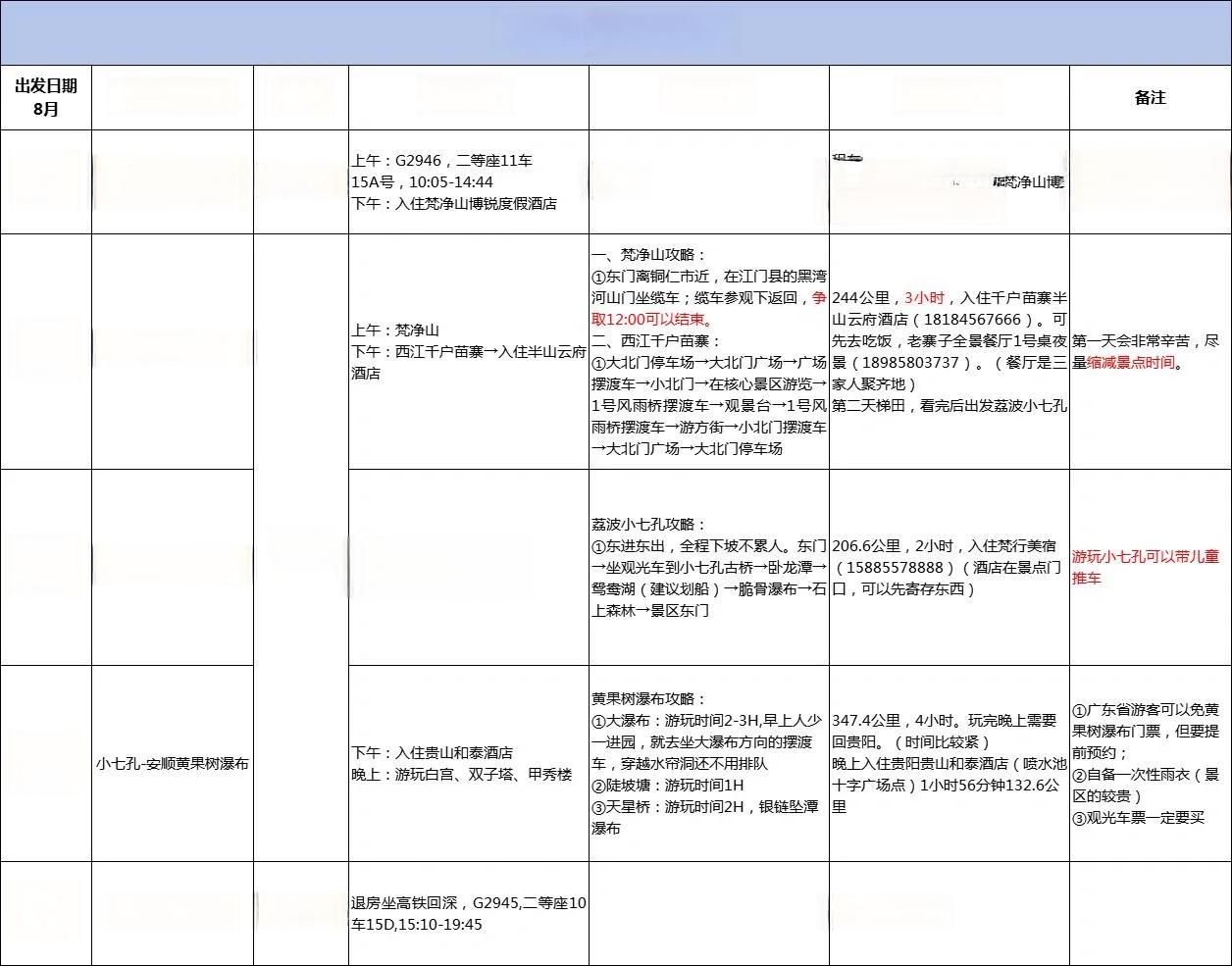Click the blue title banner at top
The image size is (1232, 966).
[616, 32]
